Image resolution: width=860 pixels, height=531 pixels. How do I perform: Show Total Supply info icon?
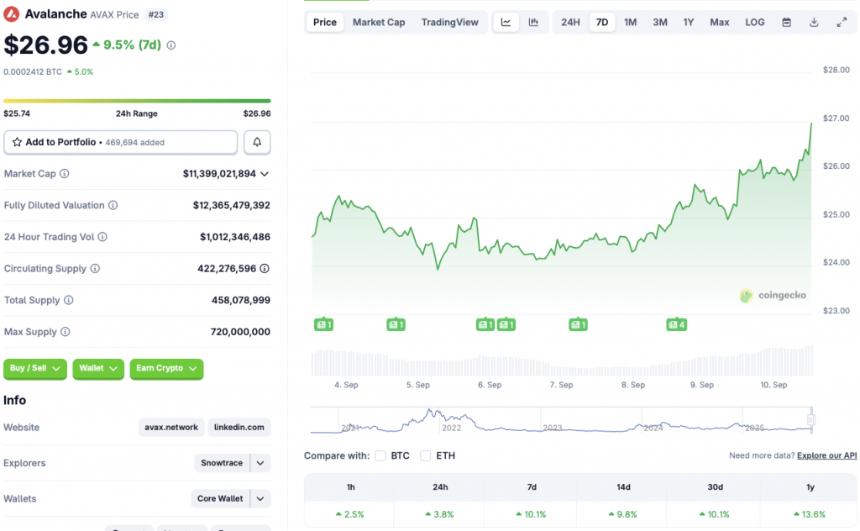pyautogui.click(x=69, y=300)
